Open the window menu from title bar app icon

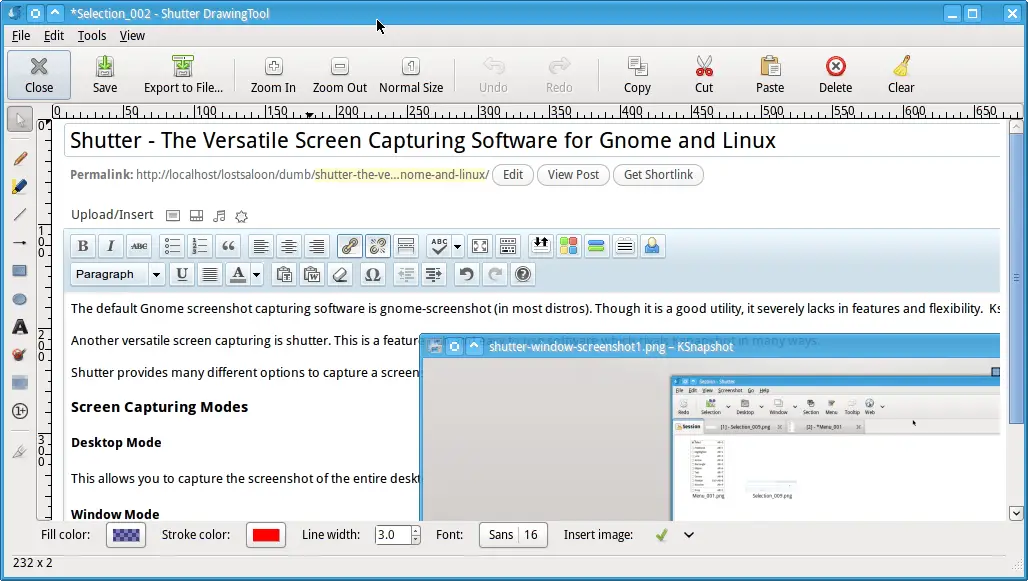14,13
